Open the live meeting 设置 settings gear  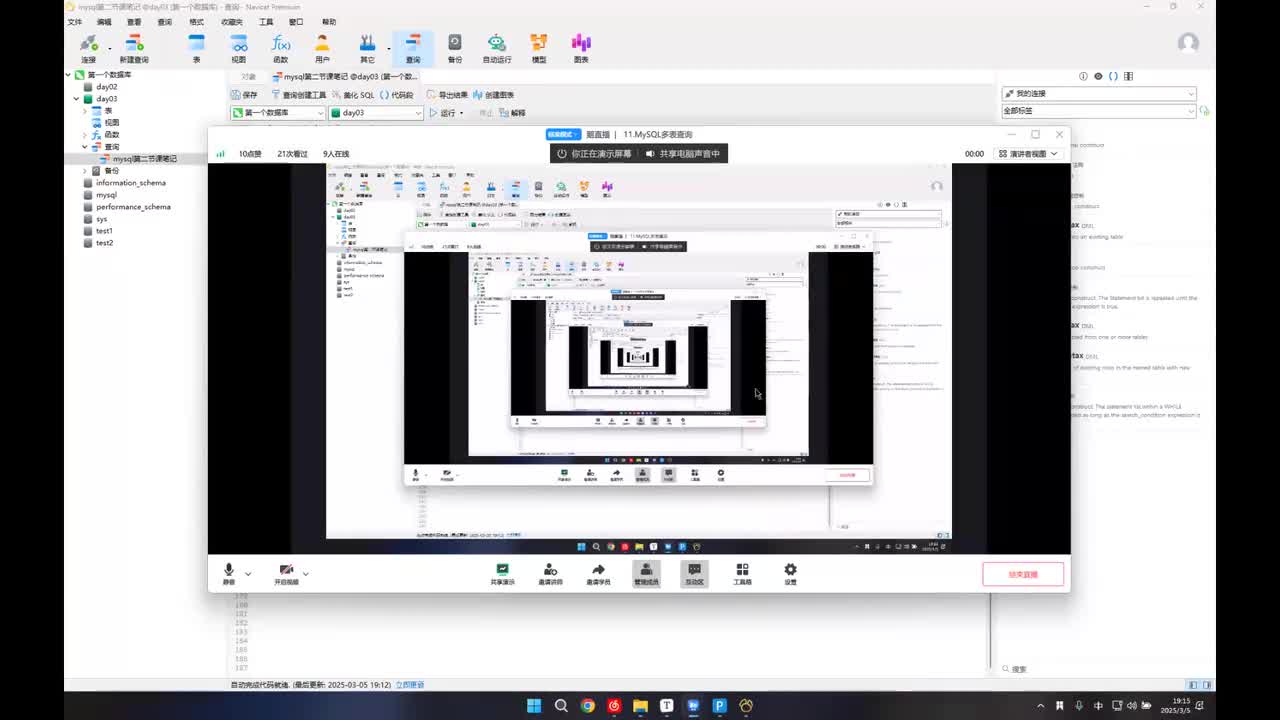coord(790,574)
